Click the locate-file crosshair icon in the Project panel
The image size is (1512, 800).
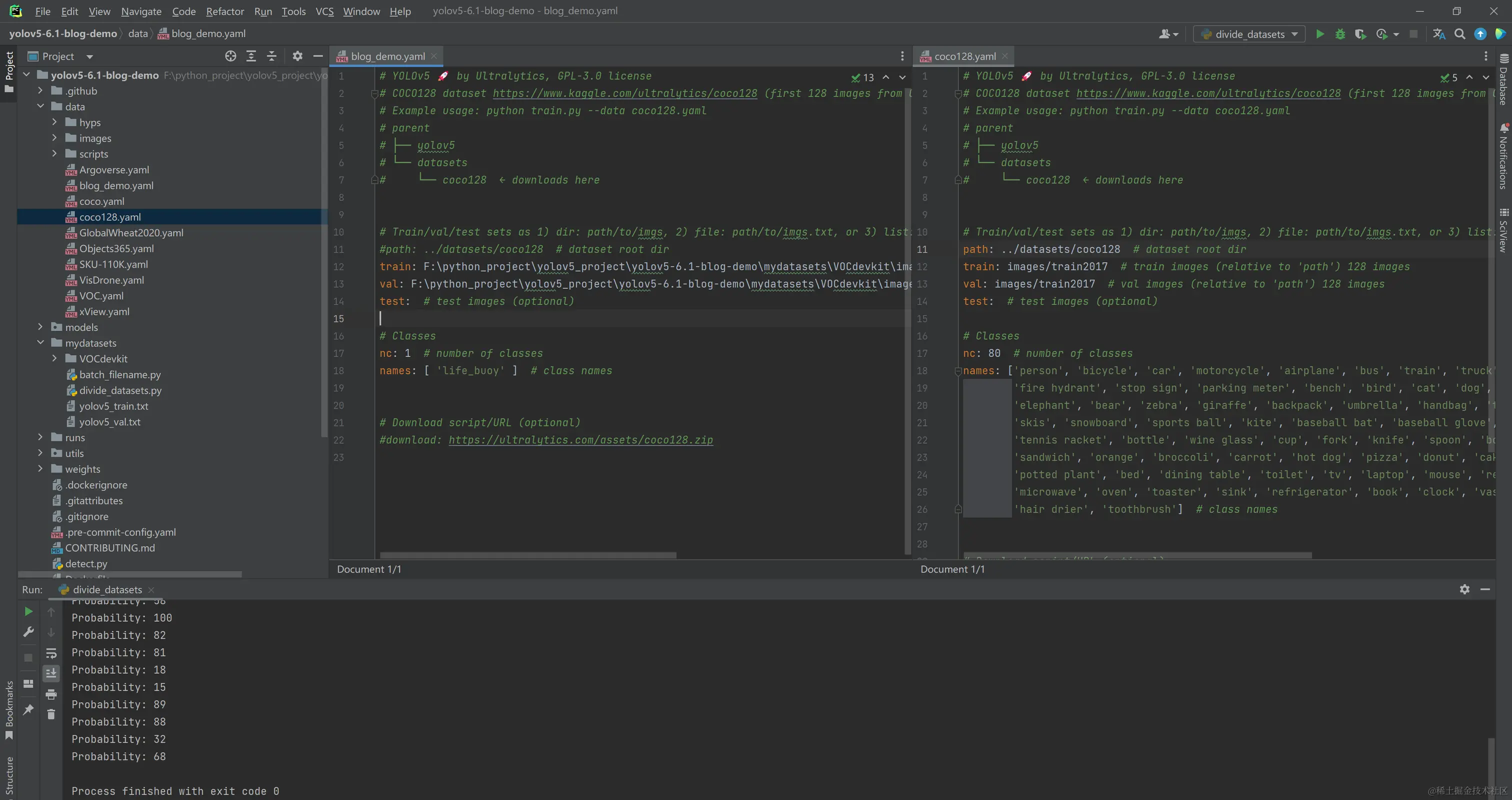coord(230,57)
